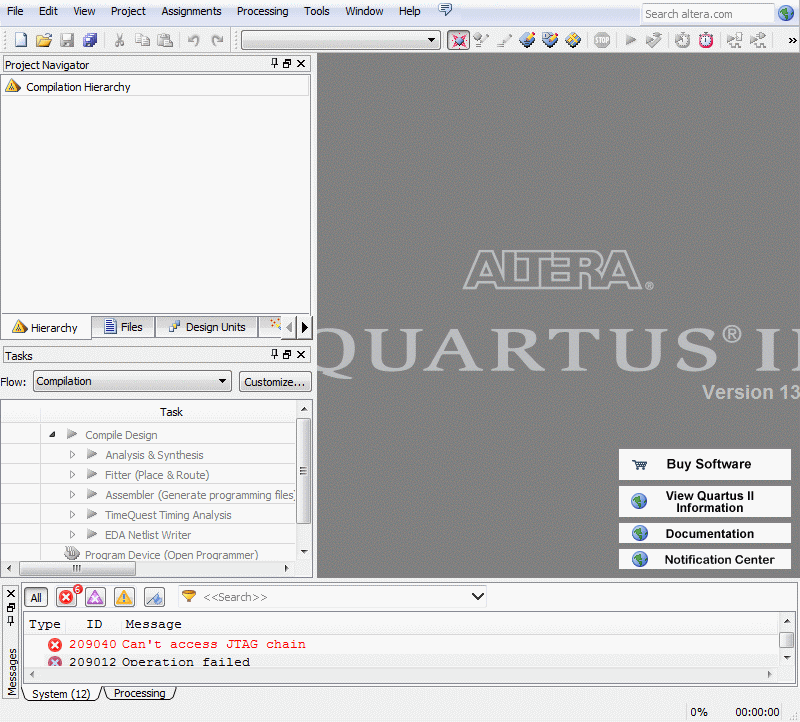This screenshot has width=800, height=722.
Task: Click the Documentation button
Action: tap(705, 534)
